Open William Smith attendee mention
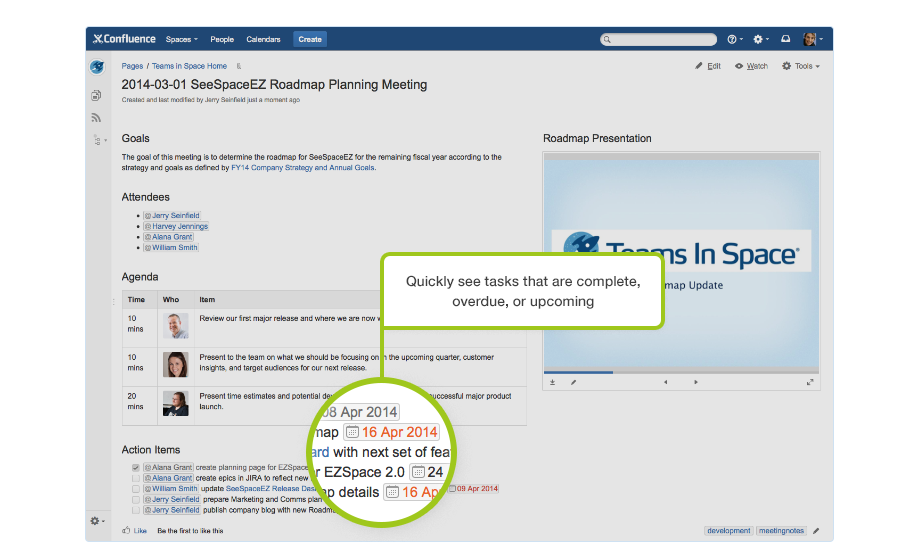The image size is (920, 542). pos(171,247)
